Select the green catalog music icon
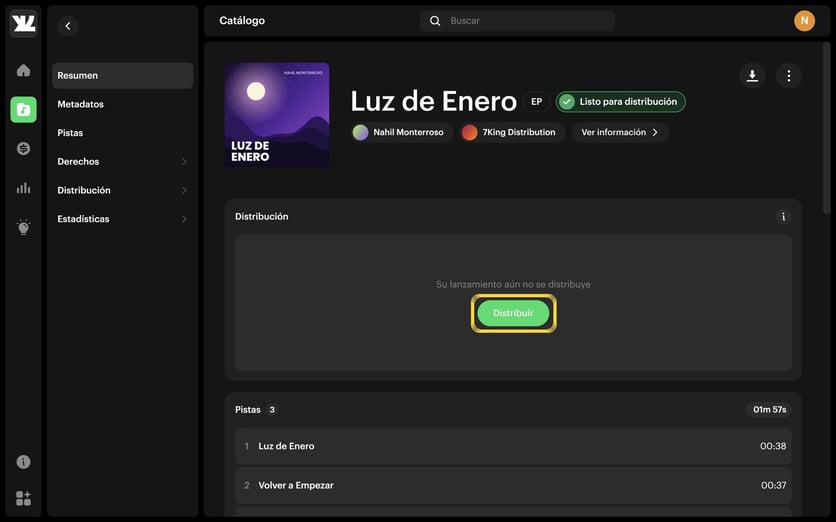 [x=23, y=109]
